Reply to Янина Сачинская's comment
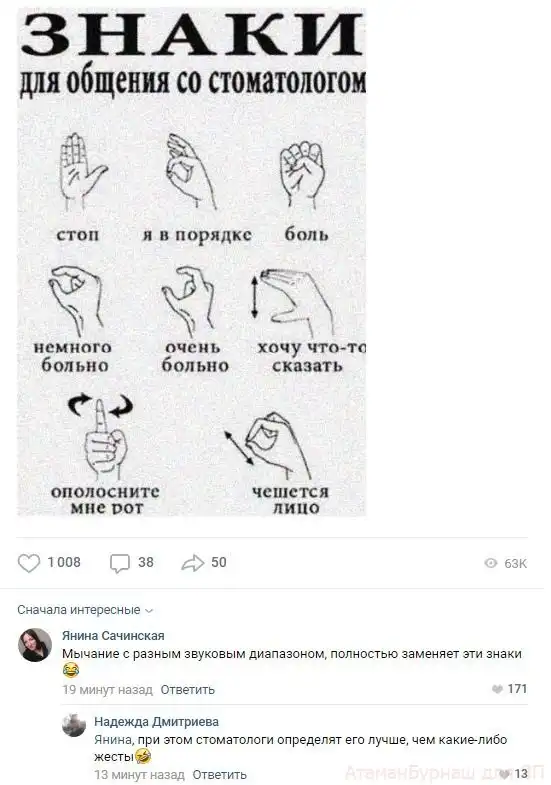Image resolution: width=551 pixels, height=785 pixels. point(187,689)
